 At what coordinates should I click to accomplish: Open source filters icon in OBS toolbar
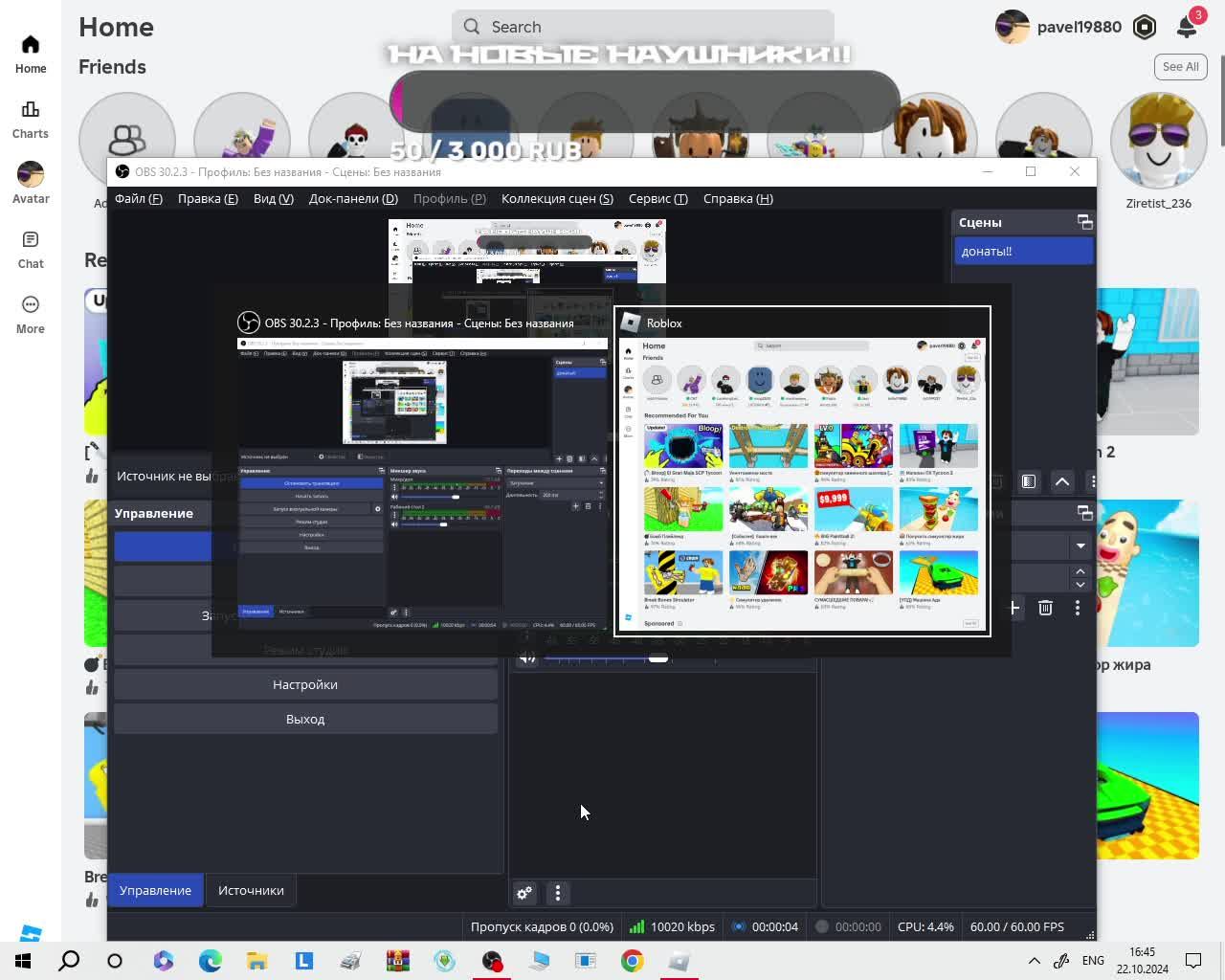pos(1029,481)
